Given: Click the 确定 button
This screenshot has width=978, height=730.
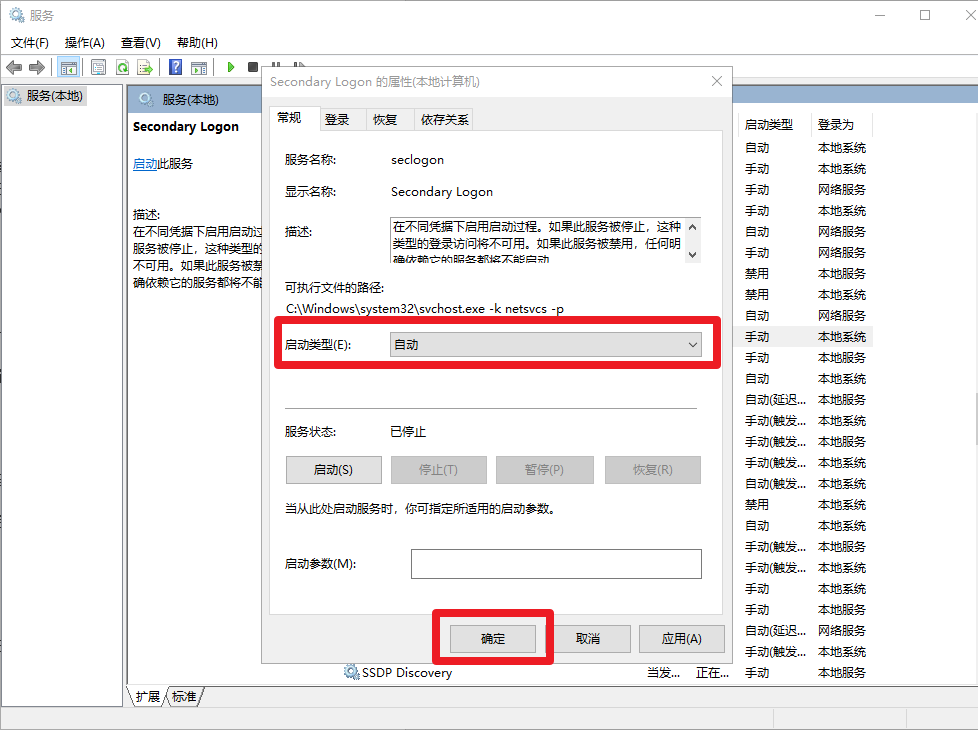Looking at the screenshot, I should (x=492, y=638).
